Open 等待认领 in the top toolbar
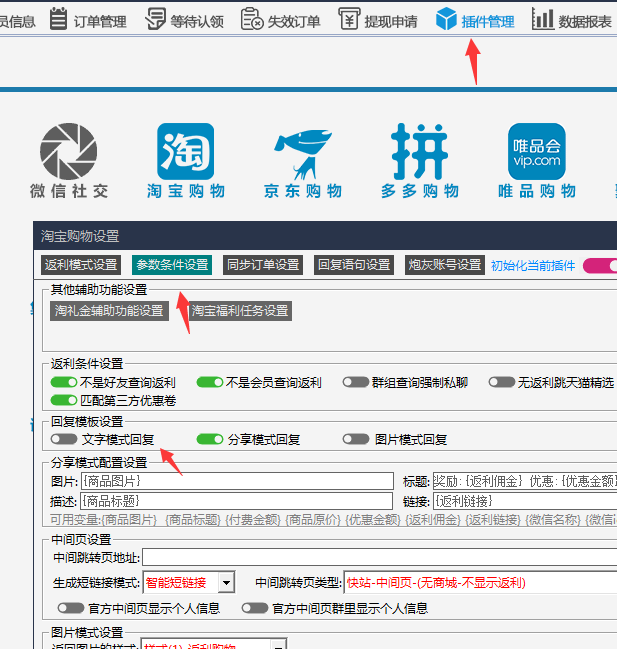Viewport: 617px width, 649px height. (x=185, y=20)
